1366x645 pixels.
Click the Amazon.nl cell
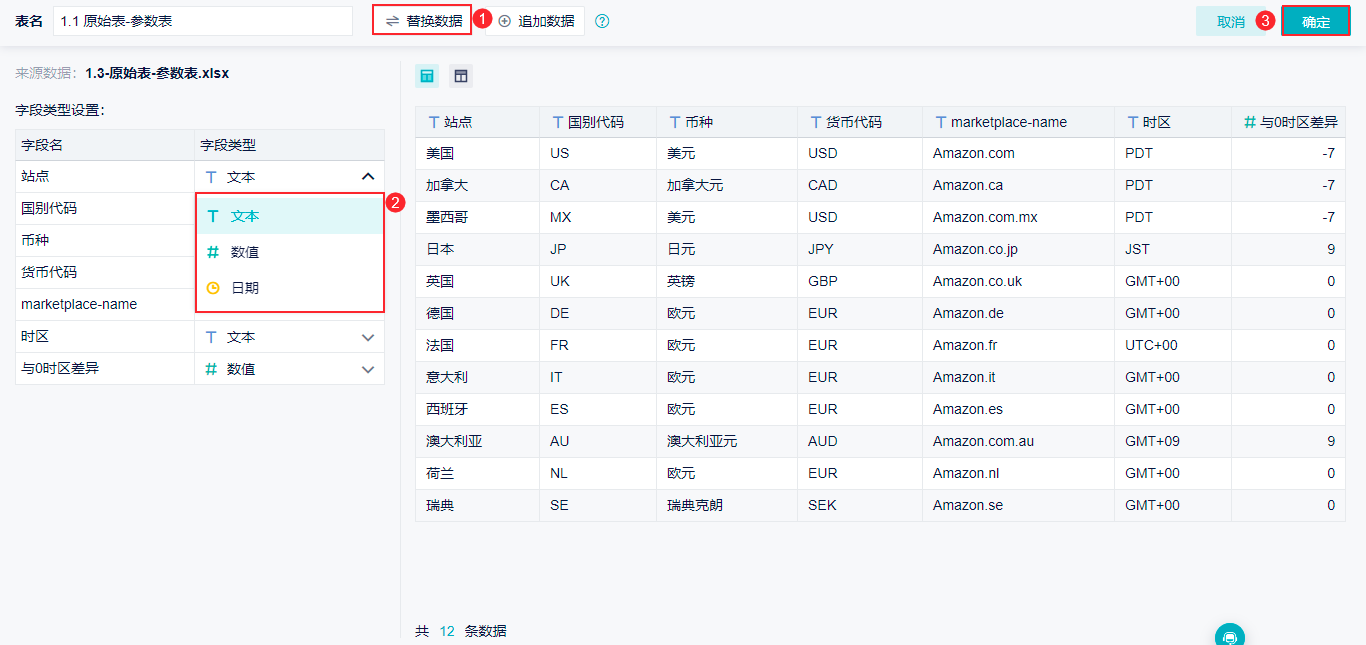1018,473
